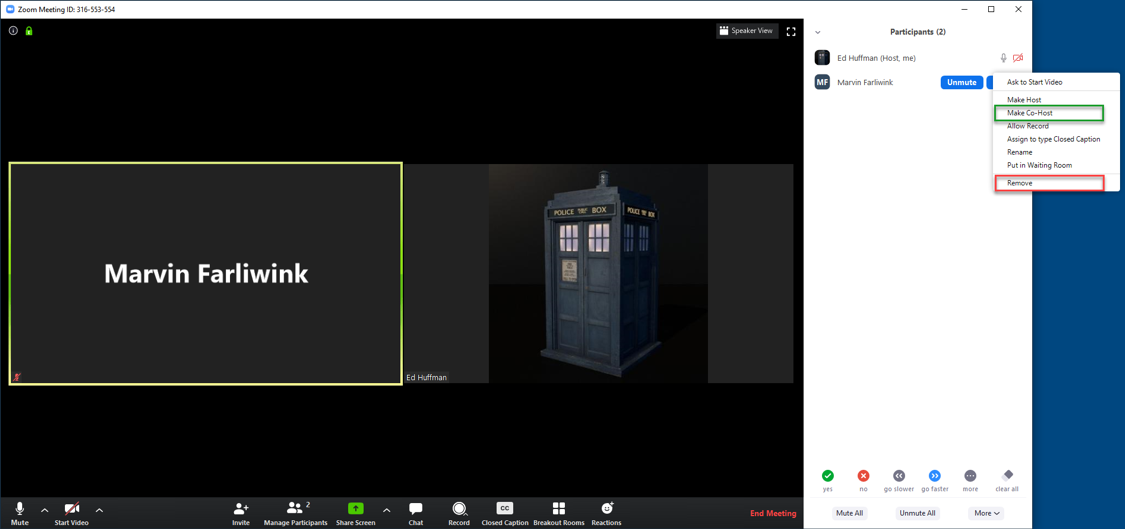
Task: Click Ed Huffman's avatar in participants list
Action: tap(822, 58)
